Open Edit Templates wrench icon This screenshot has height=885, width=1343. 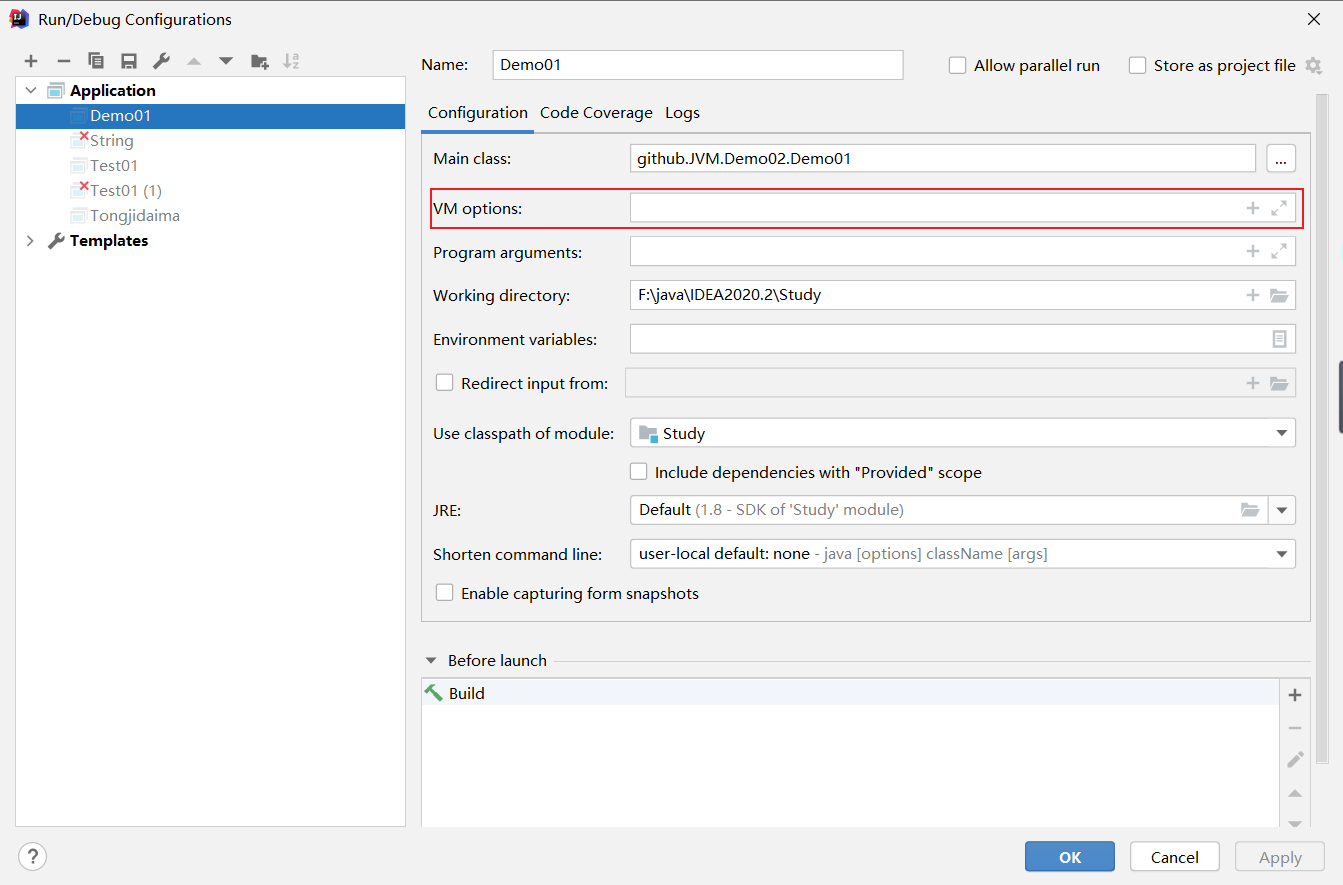[161, 61]
